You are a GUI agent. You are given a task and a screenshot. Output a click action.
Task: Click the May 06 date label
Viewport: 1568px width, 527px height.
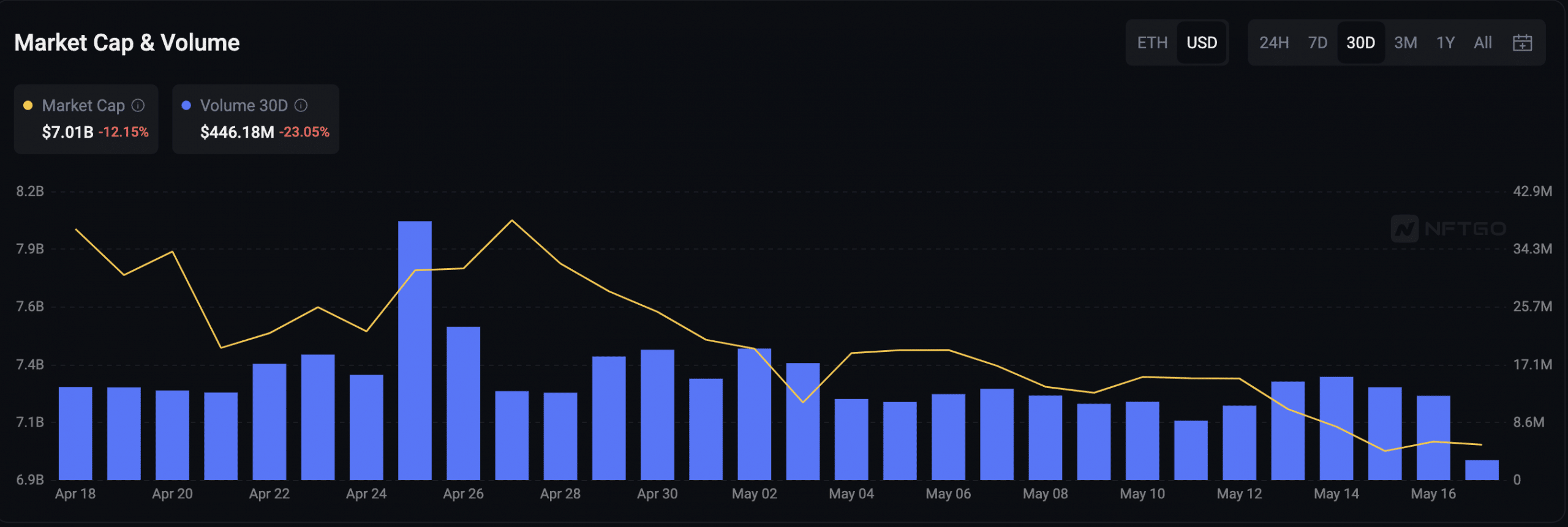coord(948,493)
